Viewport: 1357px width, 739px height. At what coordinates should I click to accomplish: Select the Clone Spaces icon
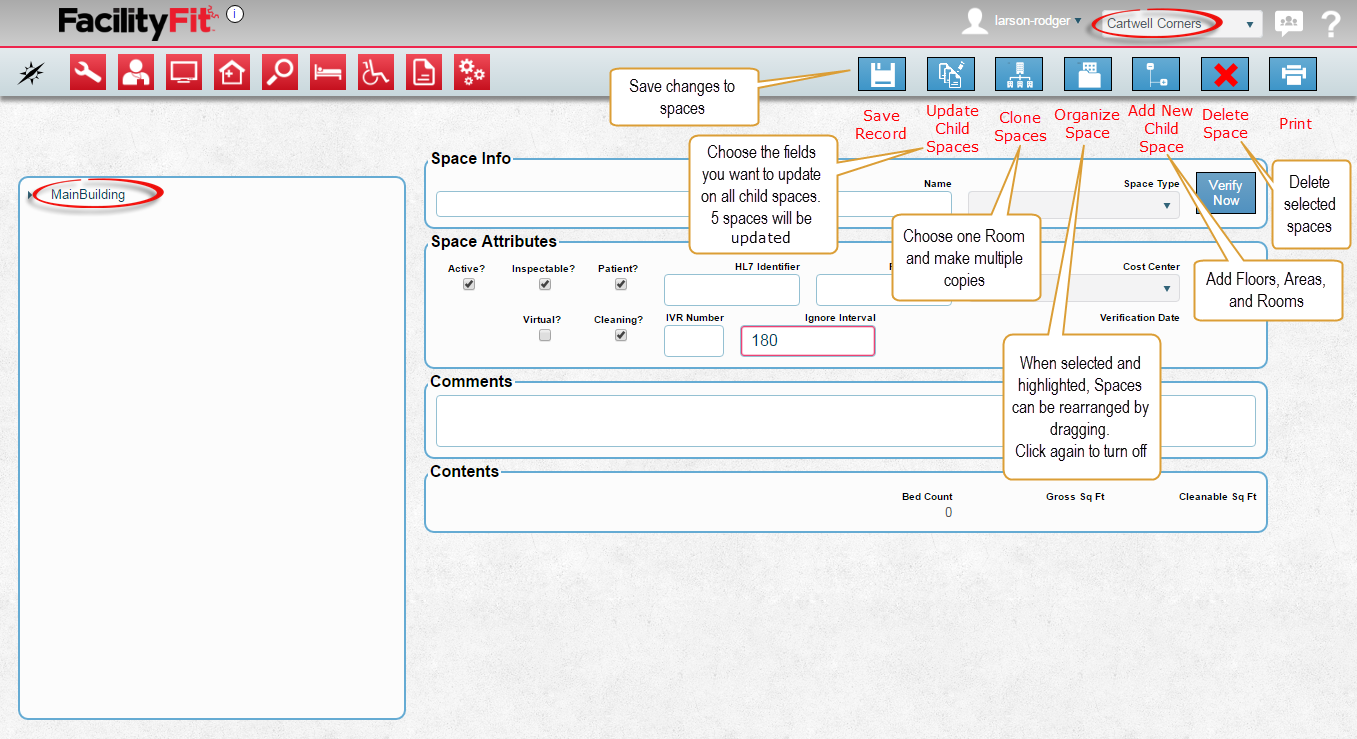pyautogui.click(x=1018, y=75)
